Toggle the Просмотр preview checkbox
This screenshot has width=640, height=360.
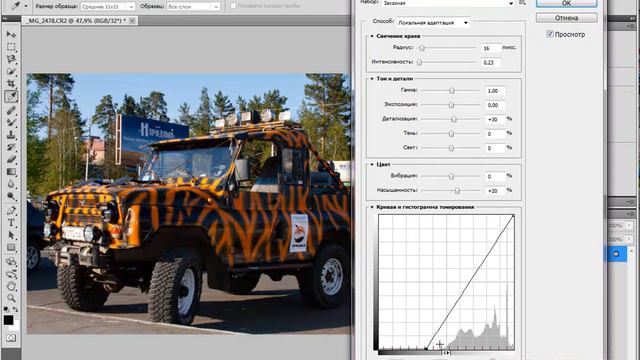coord(549,34)
